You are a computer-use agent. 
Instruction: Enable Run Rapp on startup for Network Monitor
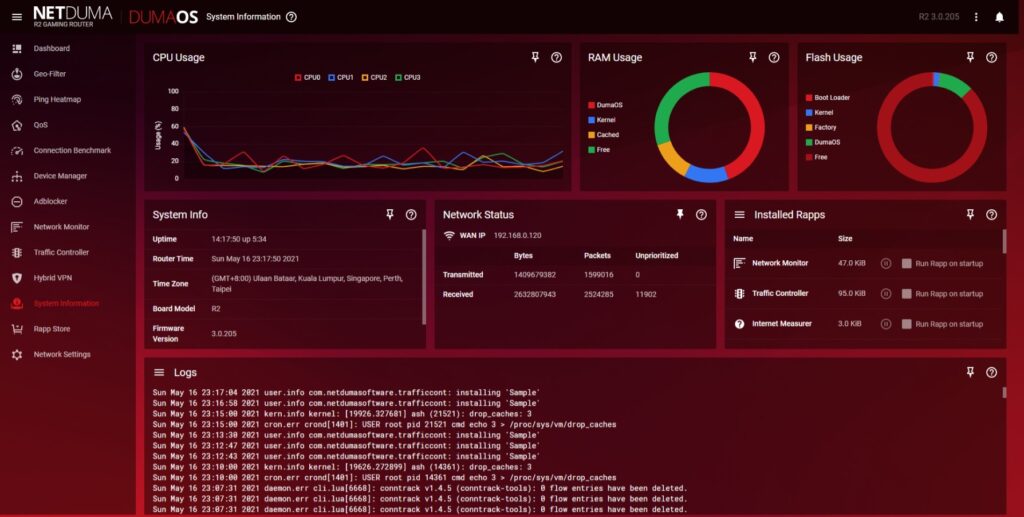(906, 263)
